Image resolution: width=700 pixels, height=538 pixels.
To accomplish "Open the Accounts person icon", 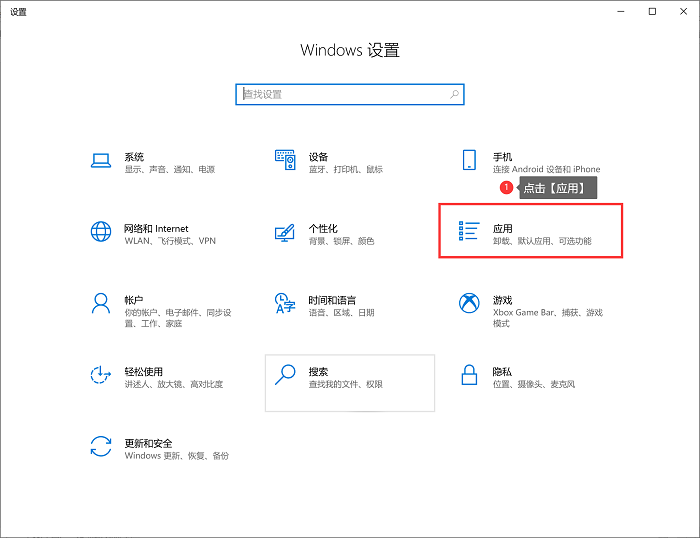I will click(100, 304).
